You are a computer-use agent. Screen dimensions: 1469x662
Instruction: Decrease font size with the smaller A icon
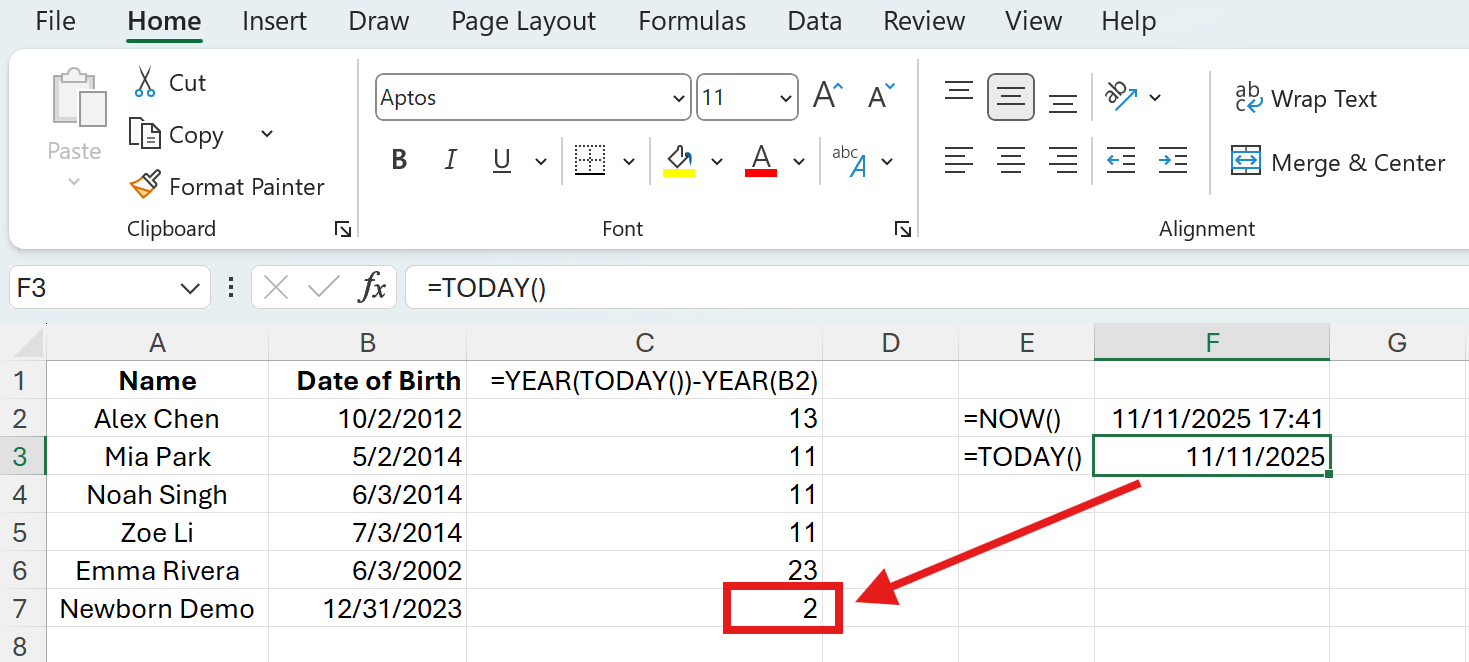881,97
